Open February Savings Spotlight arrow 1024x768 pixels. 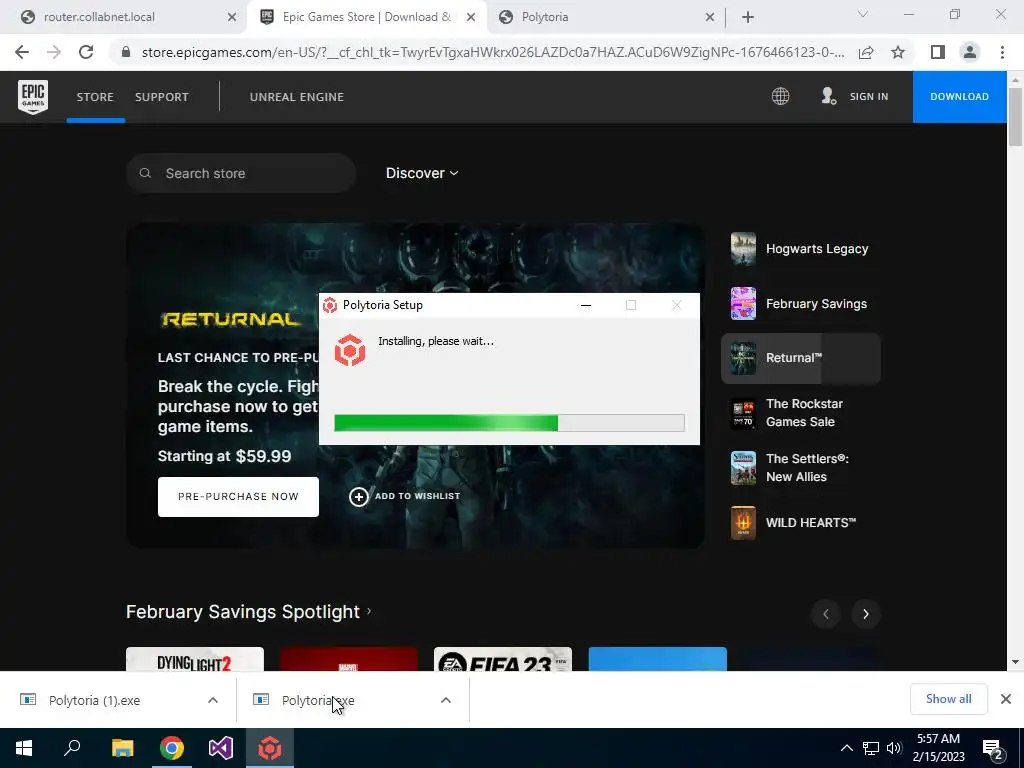coord(369,611)
